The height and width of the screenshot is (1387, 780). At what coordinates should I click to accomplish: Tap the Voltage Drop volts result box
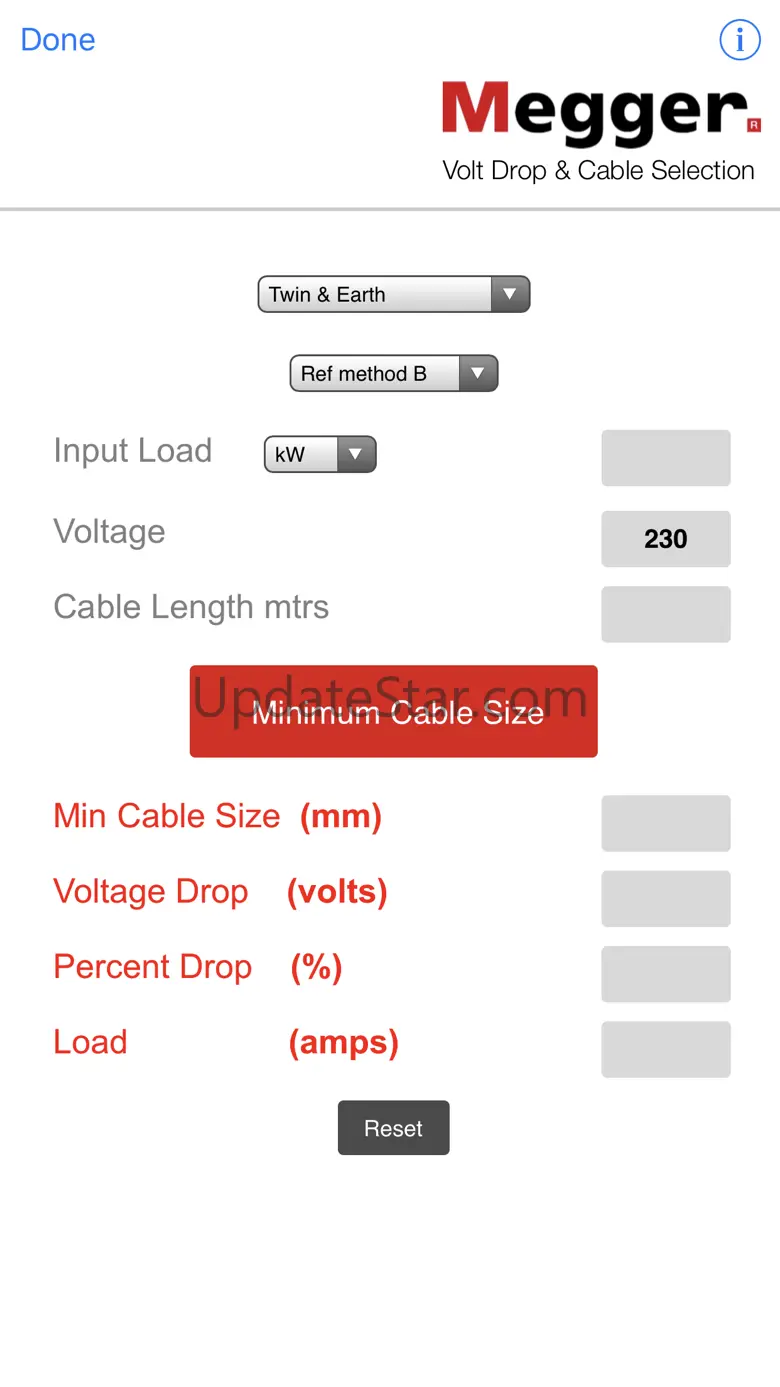(x=665, y=898)
